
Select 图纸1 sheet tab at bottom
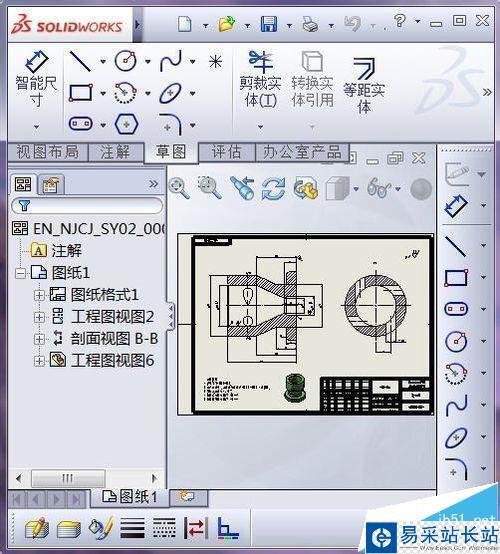point(130,497)
